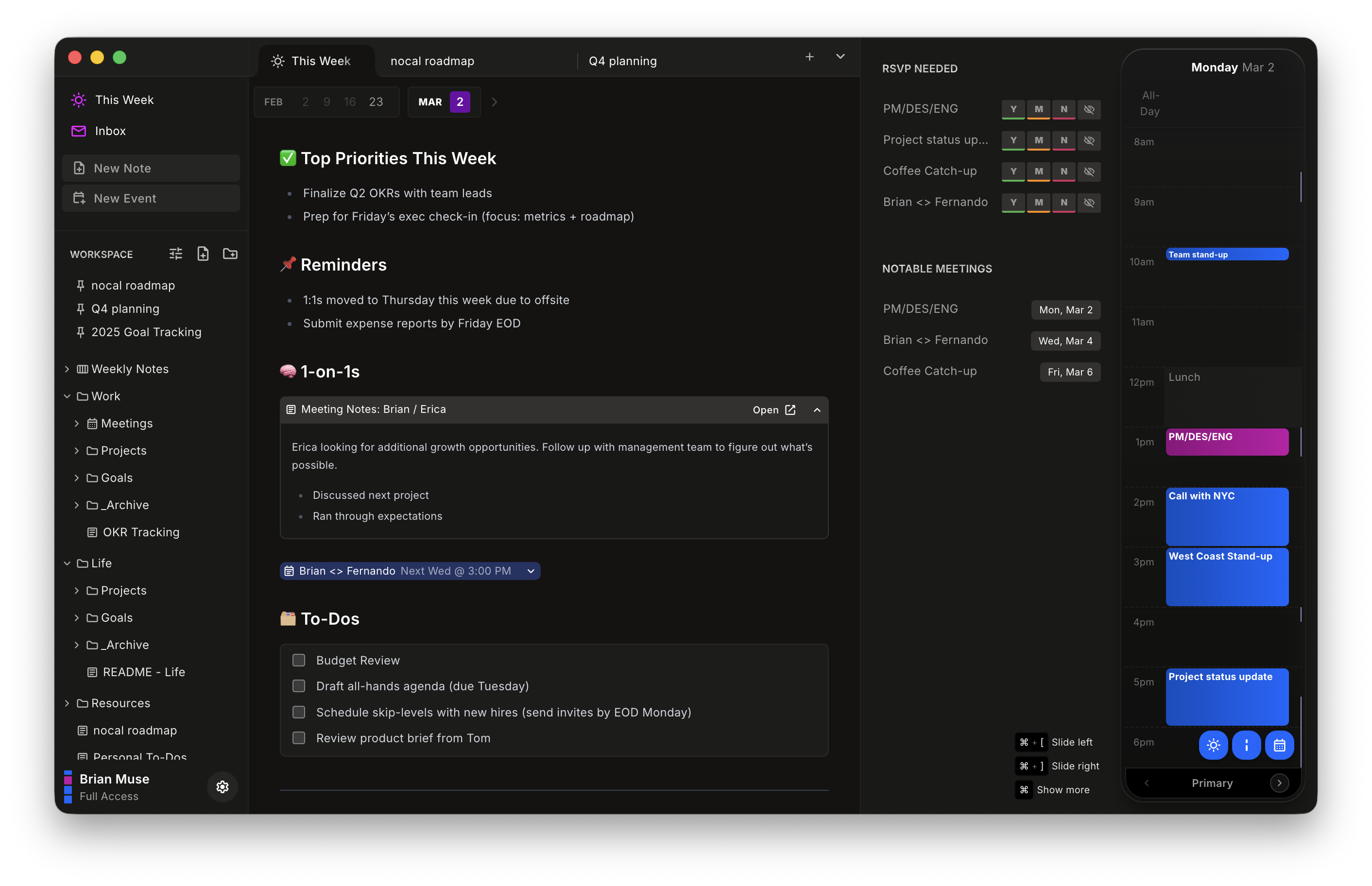
Task: Expand the Meetings folder
Action: [x=77, y=423]
